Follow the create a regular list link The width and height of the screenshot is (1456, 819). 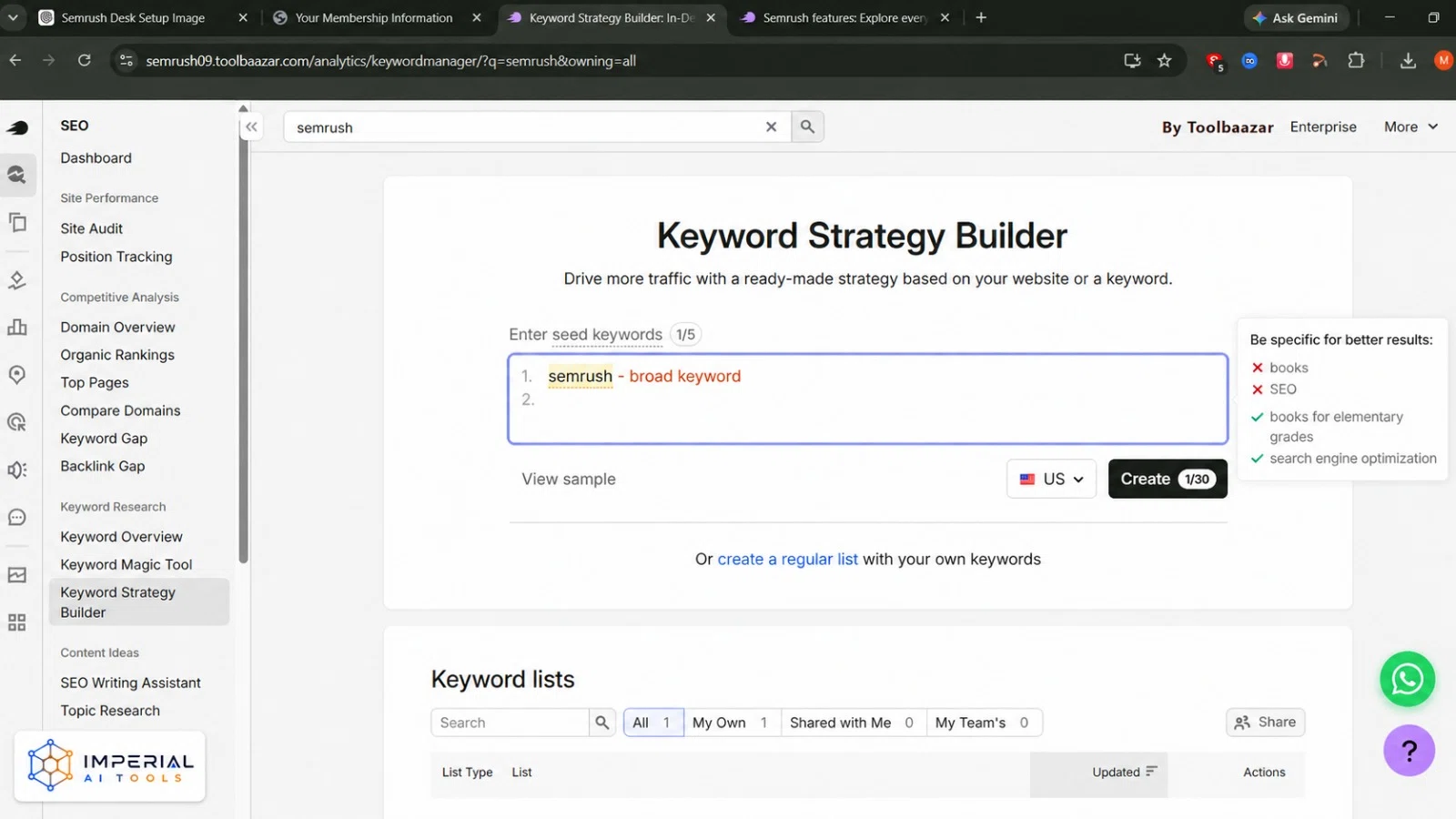787,559
